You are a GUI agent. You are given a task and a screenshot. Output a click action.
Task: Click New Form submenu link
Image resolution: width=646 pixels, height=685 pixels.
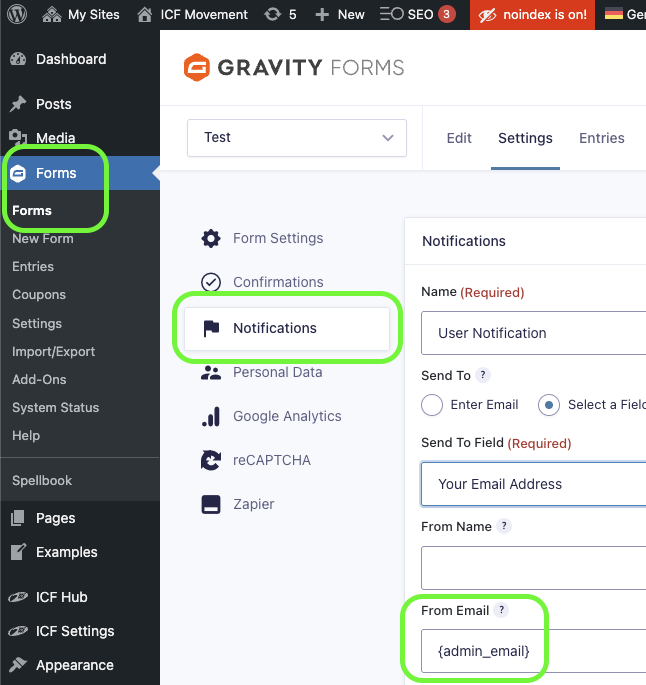tap(43, 239)
